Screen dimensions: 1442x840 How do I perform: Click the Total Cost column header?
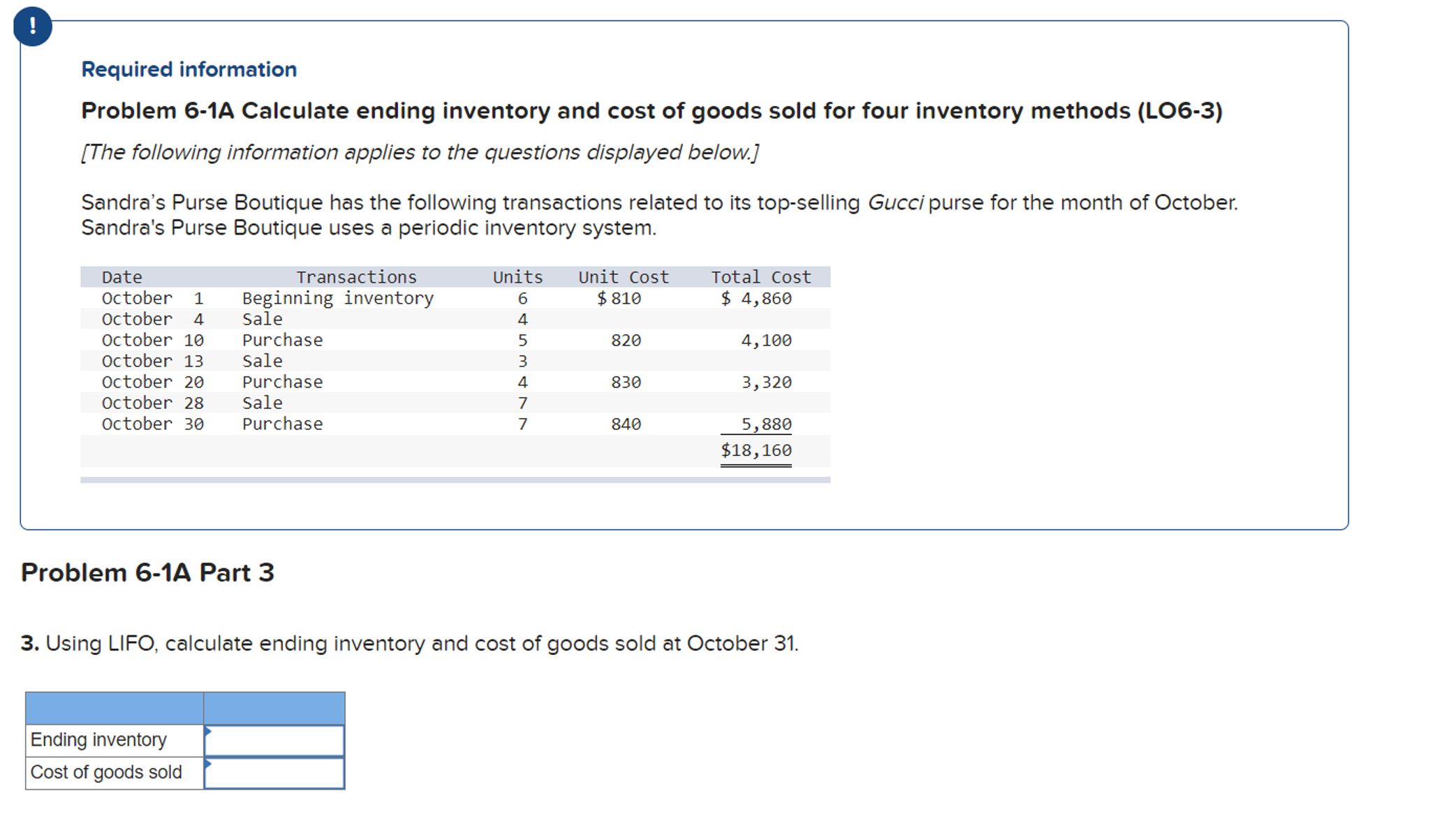(760, 277)
